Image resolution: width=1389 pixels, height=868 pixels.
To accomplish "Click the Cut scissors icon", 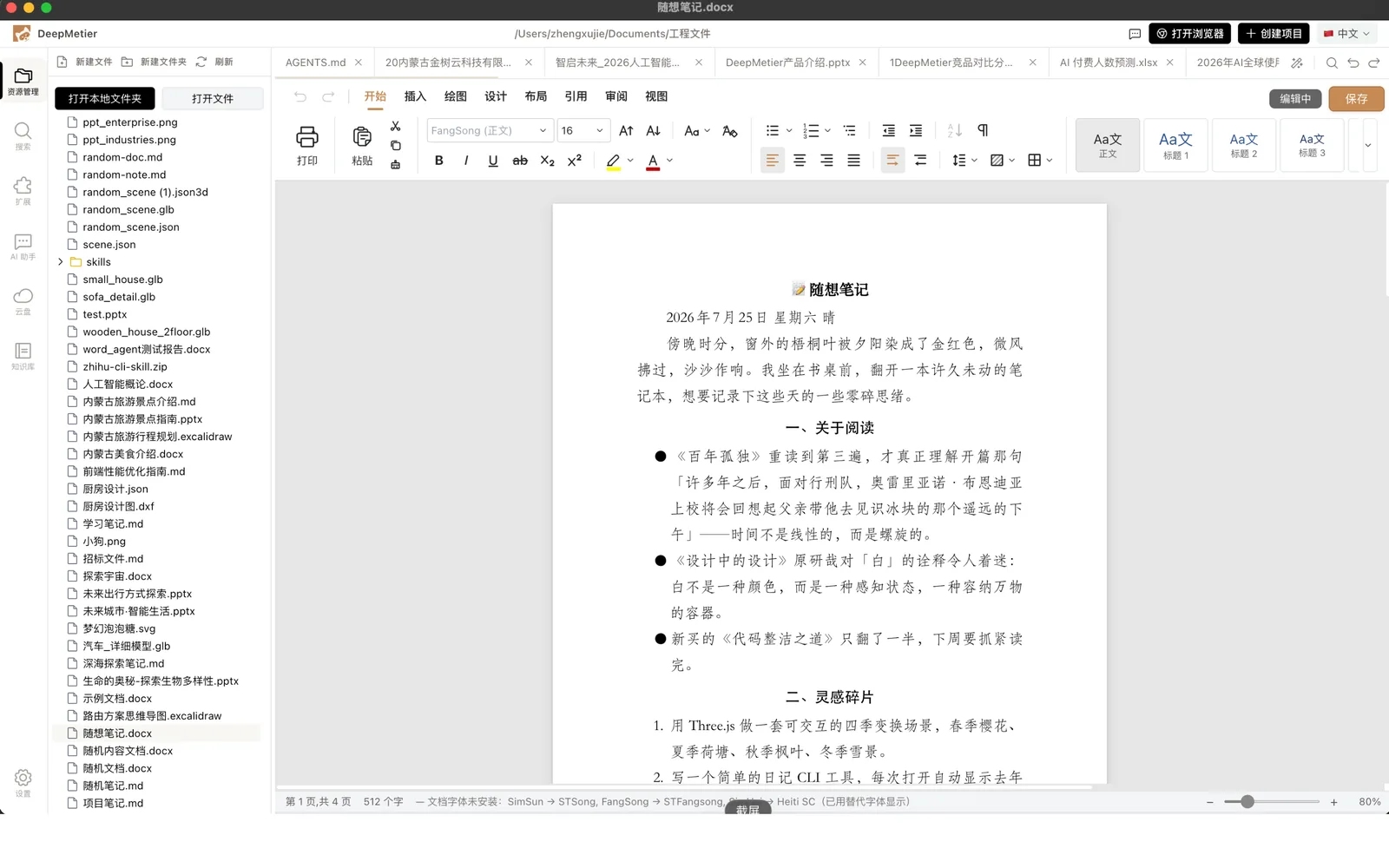I will [396, 127].
